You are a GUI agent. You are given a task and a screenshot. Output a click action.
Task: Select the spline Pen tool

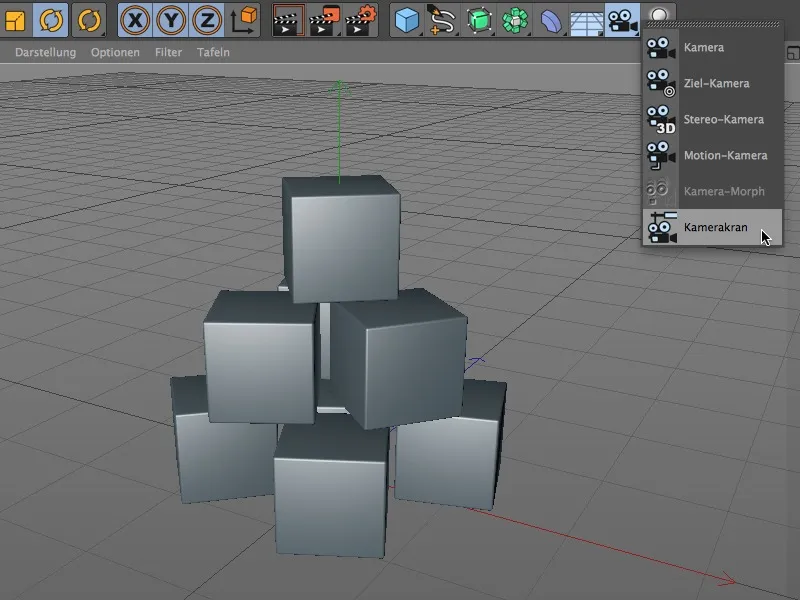[442, 20]
